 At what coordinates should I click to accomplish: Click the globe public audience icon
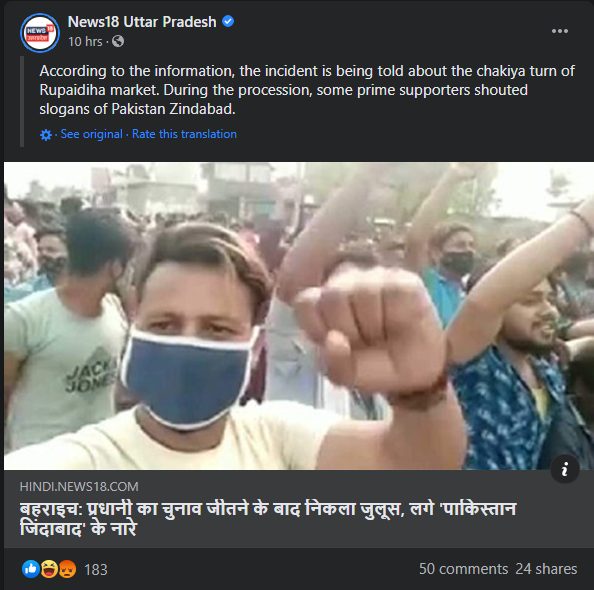pos(118,41)
